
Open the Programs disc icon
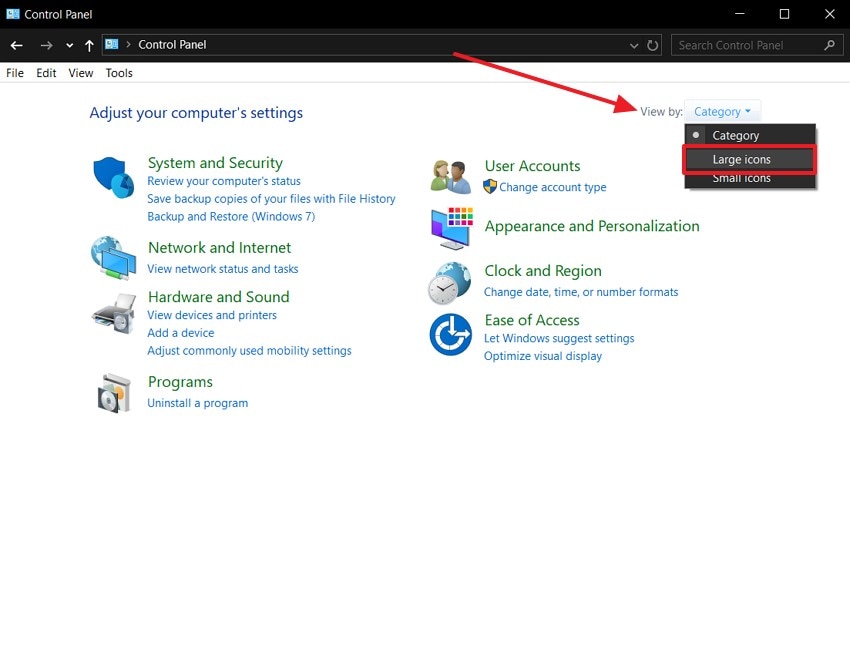point(114,393)
